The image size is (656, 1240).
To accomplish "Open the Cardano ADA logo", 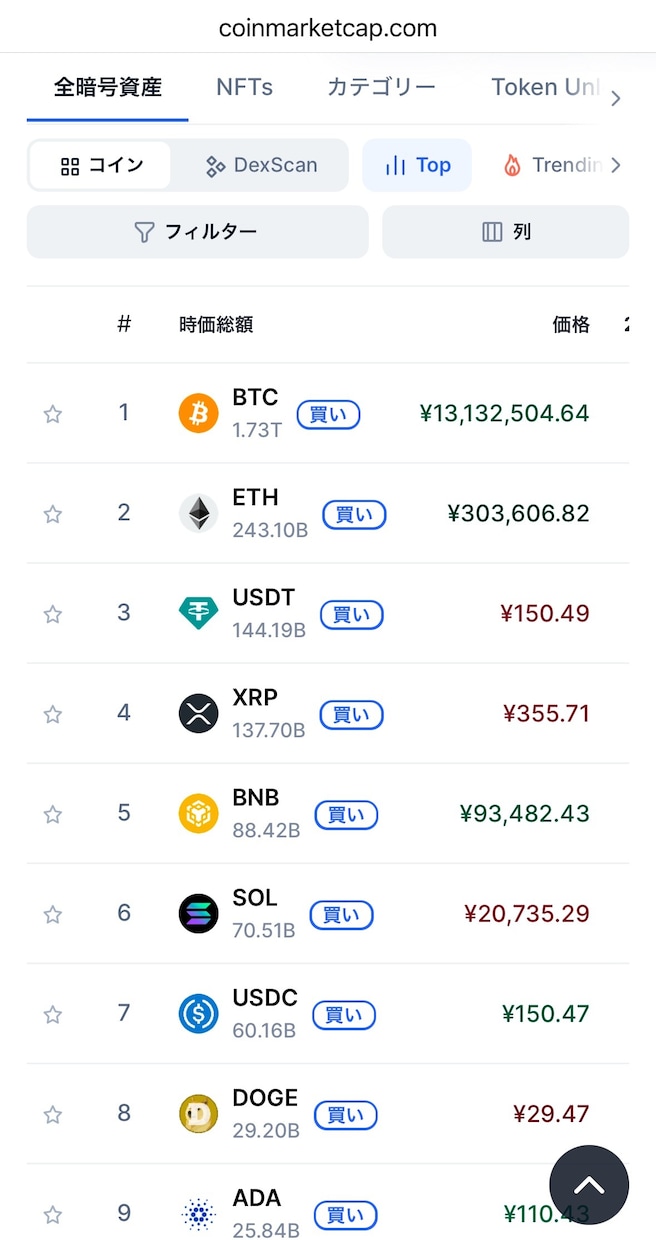I will click(x=198, y=1213).
